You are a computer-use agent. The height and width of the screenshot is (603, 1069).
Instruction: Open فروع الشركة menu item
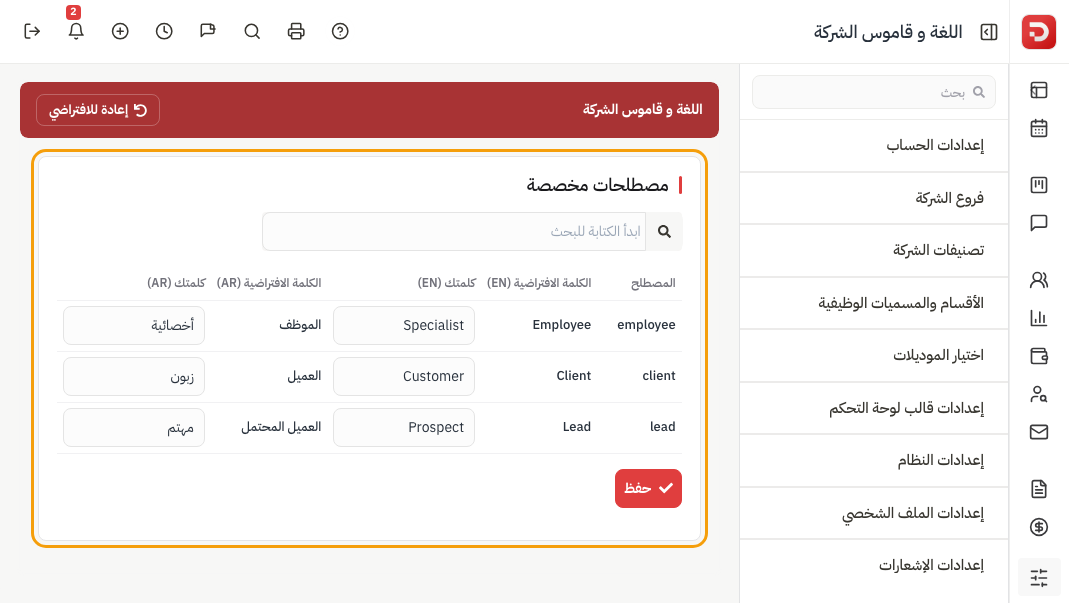(x=873, y=198)
